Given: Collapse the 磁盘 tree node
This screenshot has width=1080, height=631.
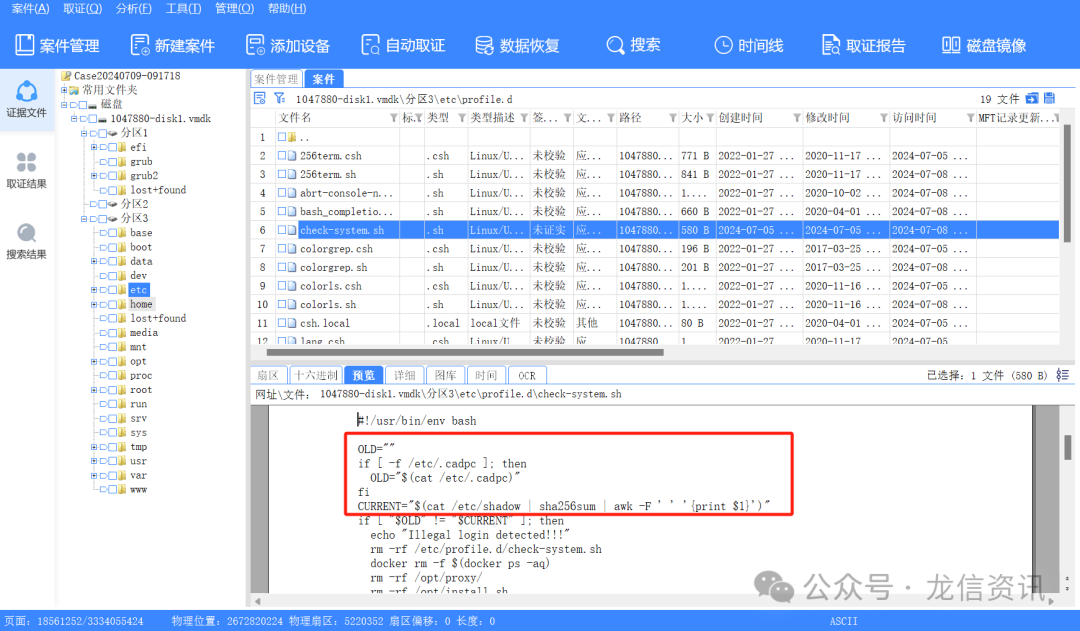Looking at the screenshot, I should click(x=63, y=104).
